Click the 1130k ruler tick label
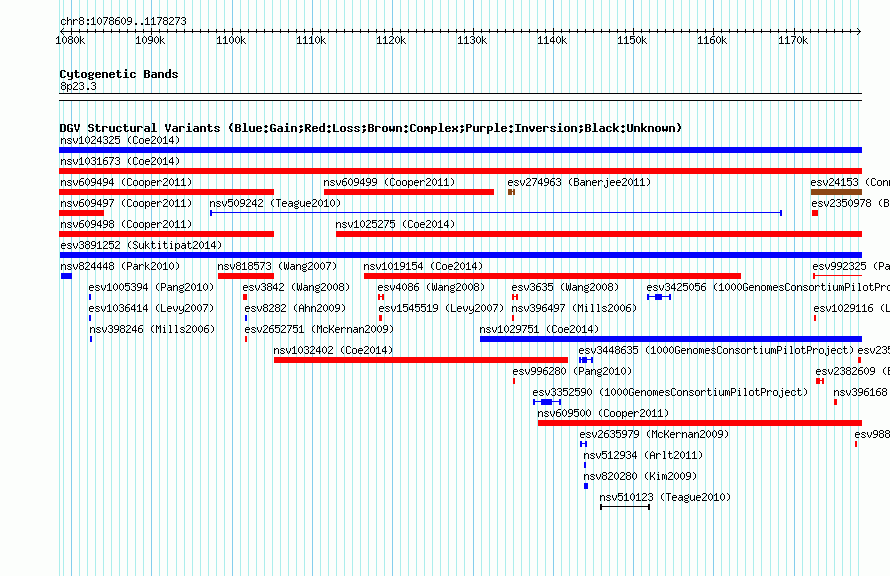The height and width of the screenshot is (576, 890). pos(472,40)
